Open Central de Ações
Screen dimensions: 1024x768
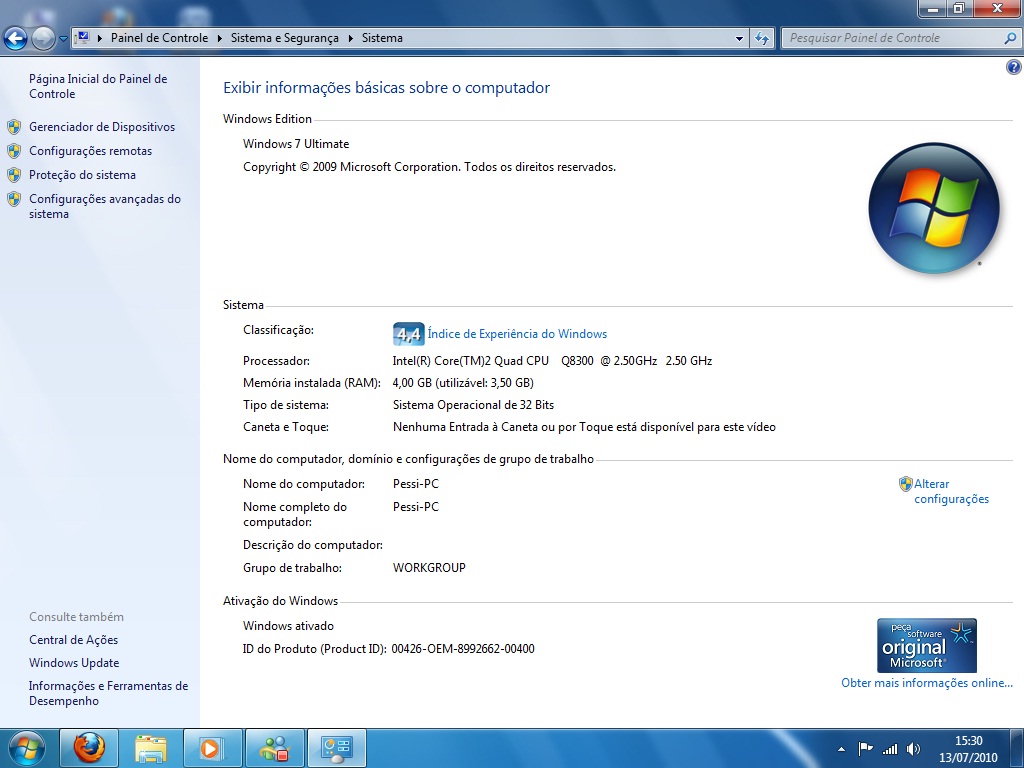[73, 640]
